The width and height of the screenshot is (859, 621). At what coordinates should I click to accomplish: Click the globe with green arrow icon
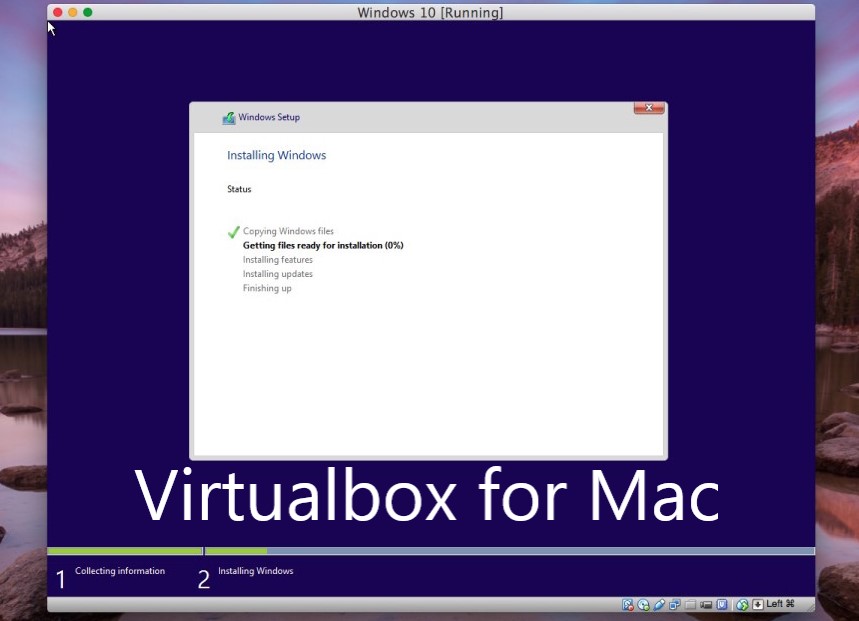coord(742,605)
